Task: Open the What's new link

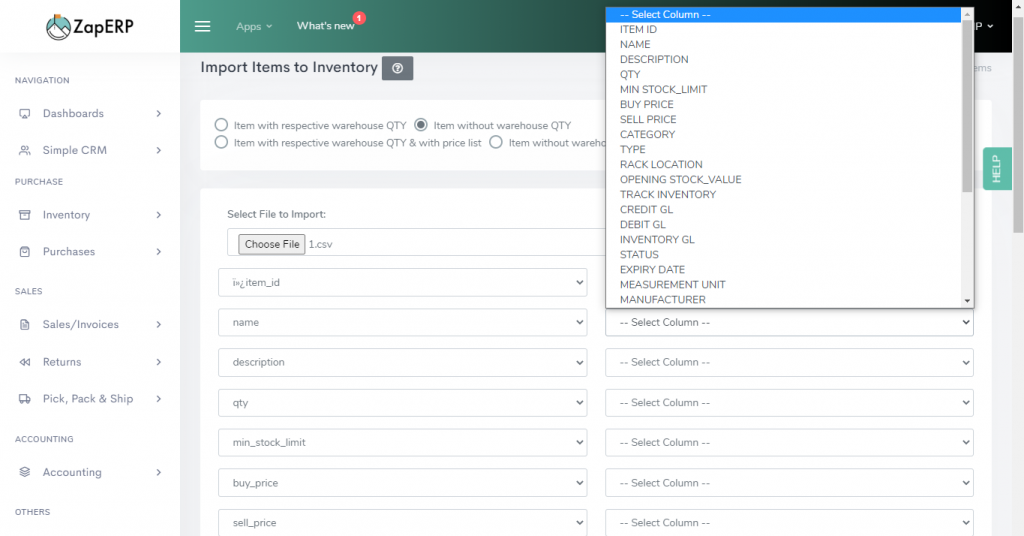Action: click(x=325, y=26)
